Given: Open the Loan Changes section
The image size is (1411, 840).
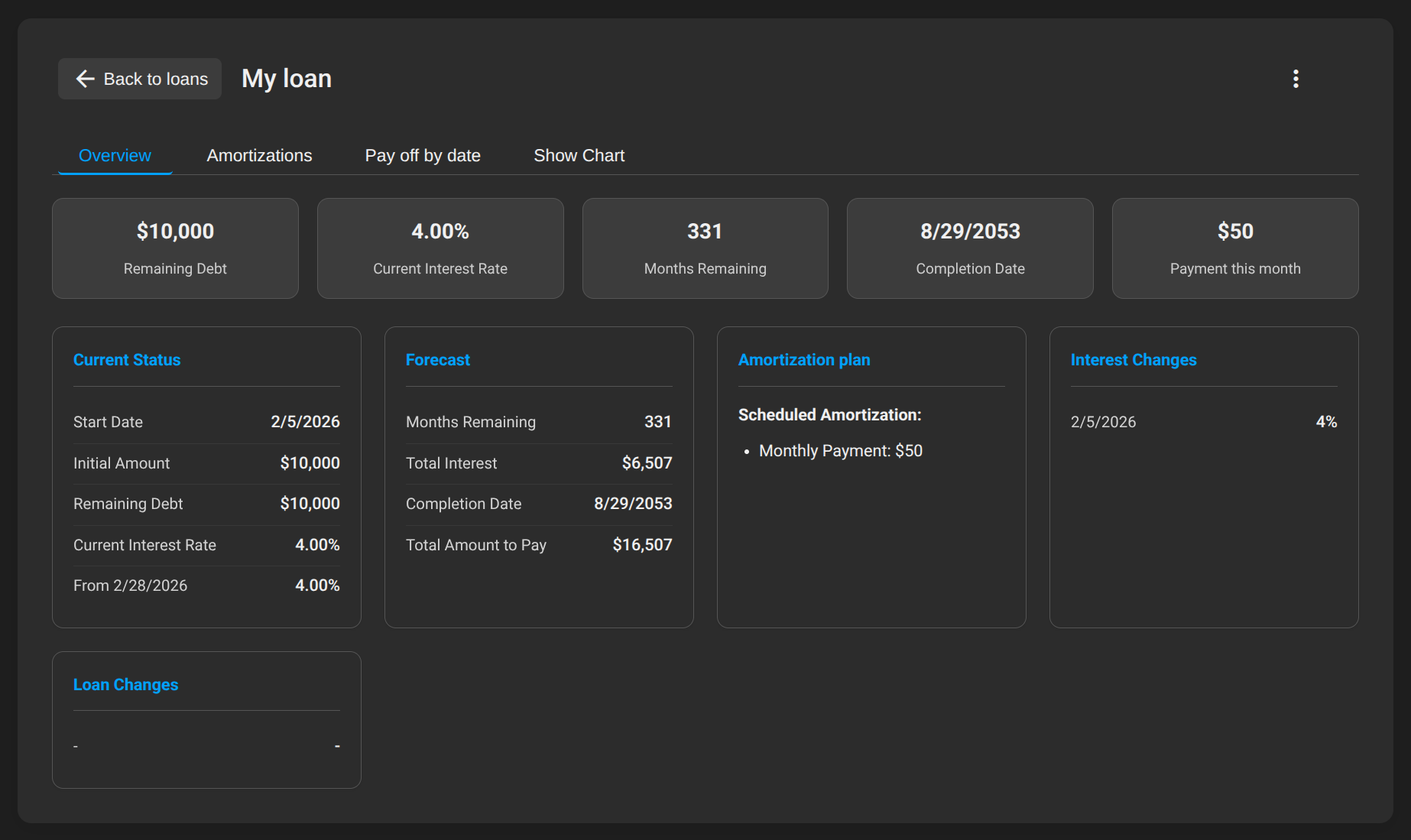Looking at the screenshot, I should [125, 684].
